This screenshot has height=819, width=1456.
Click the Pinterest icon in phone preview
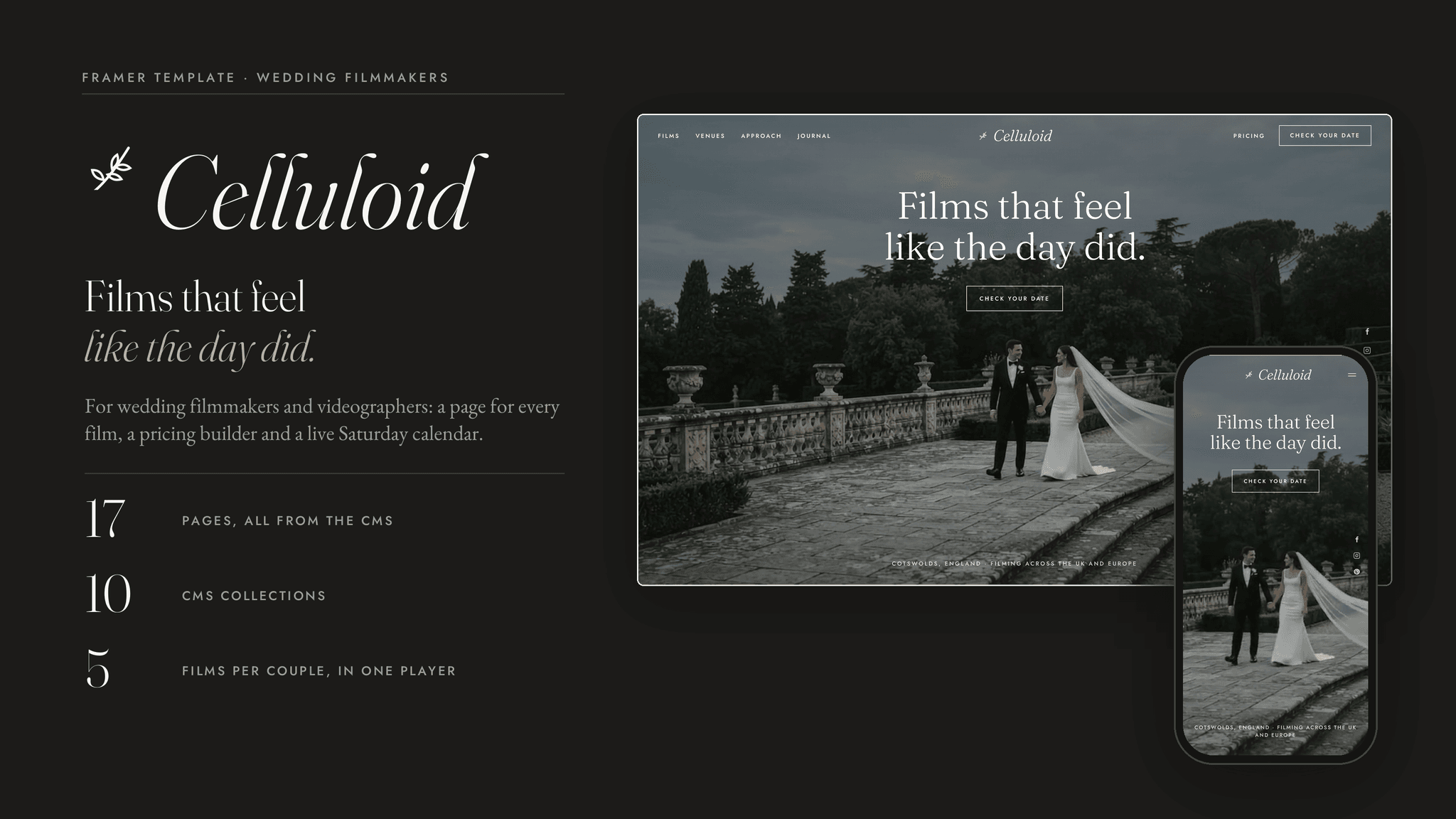[1356, 572]
